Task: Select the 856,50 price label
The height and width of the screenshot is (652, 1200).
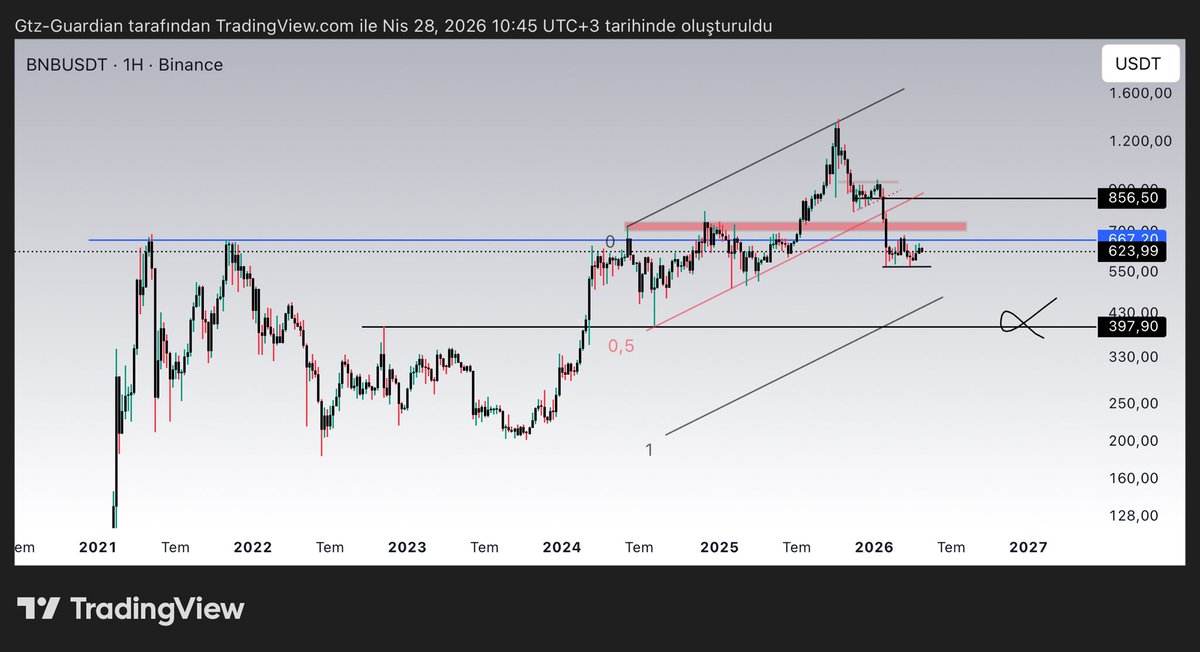Action: pos(1134,198)
